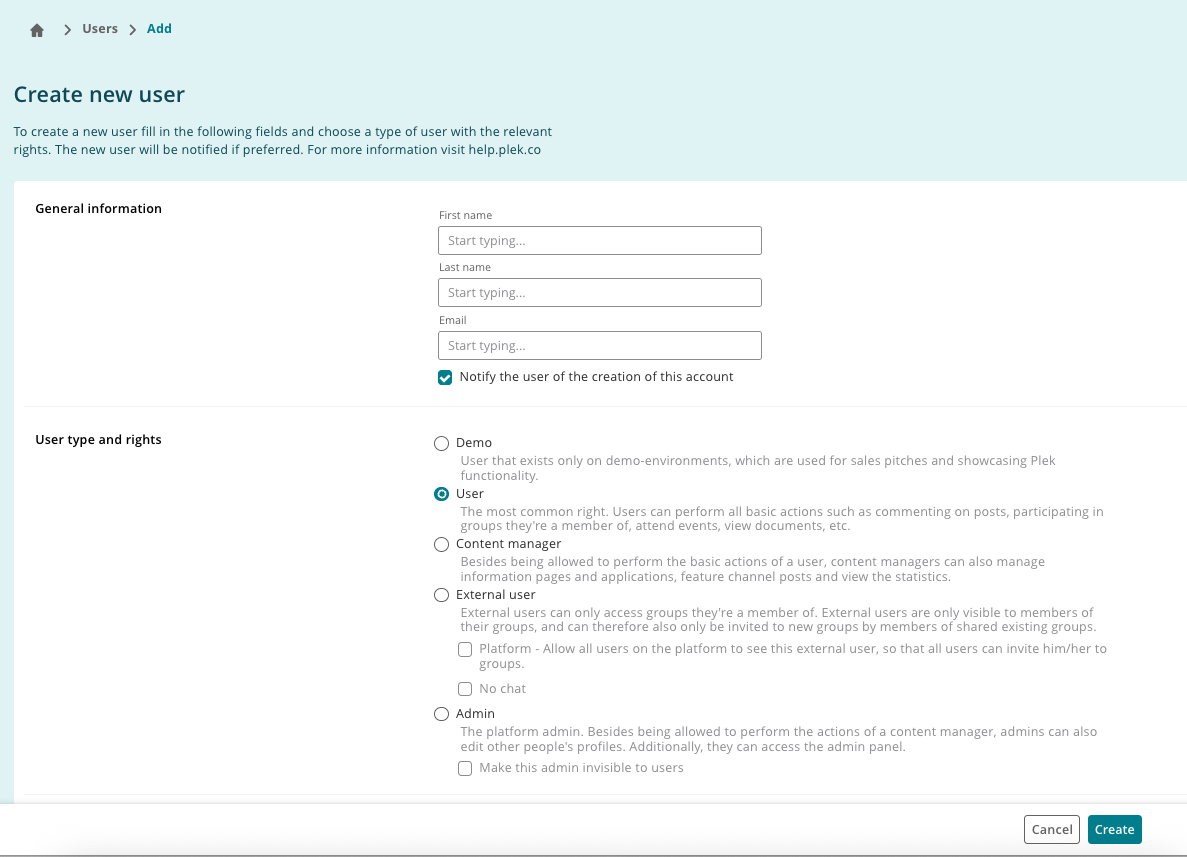The image size is (1187, 857).
Task: Focus the First name input field
Action: 600,241
